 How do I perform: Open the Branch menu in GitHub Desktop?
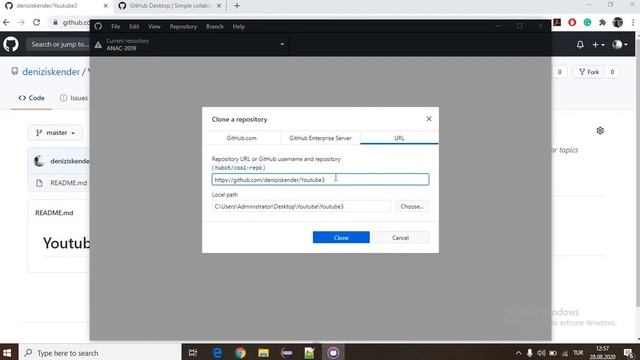point(215,27)
